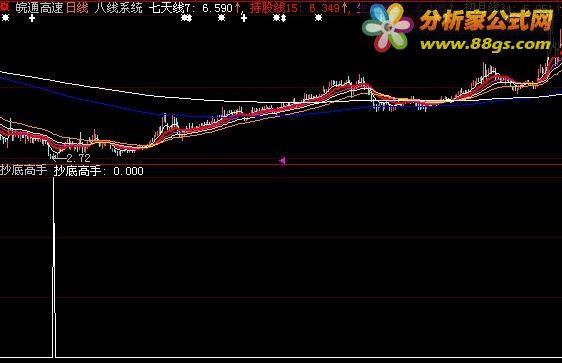Viewport: 562px width, 363px height.
Task: Select the magenta triangle marker on time axis
Action: coord(282,161)
